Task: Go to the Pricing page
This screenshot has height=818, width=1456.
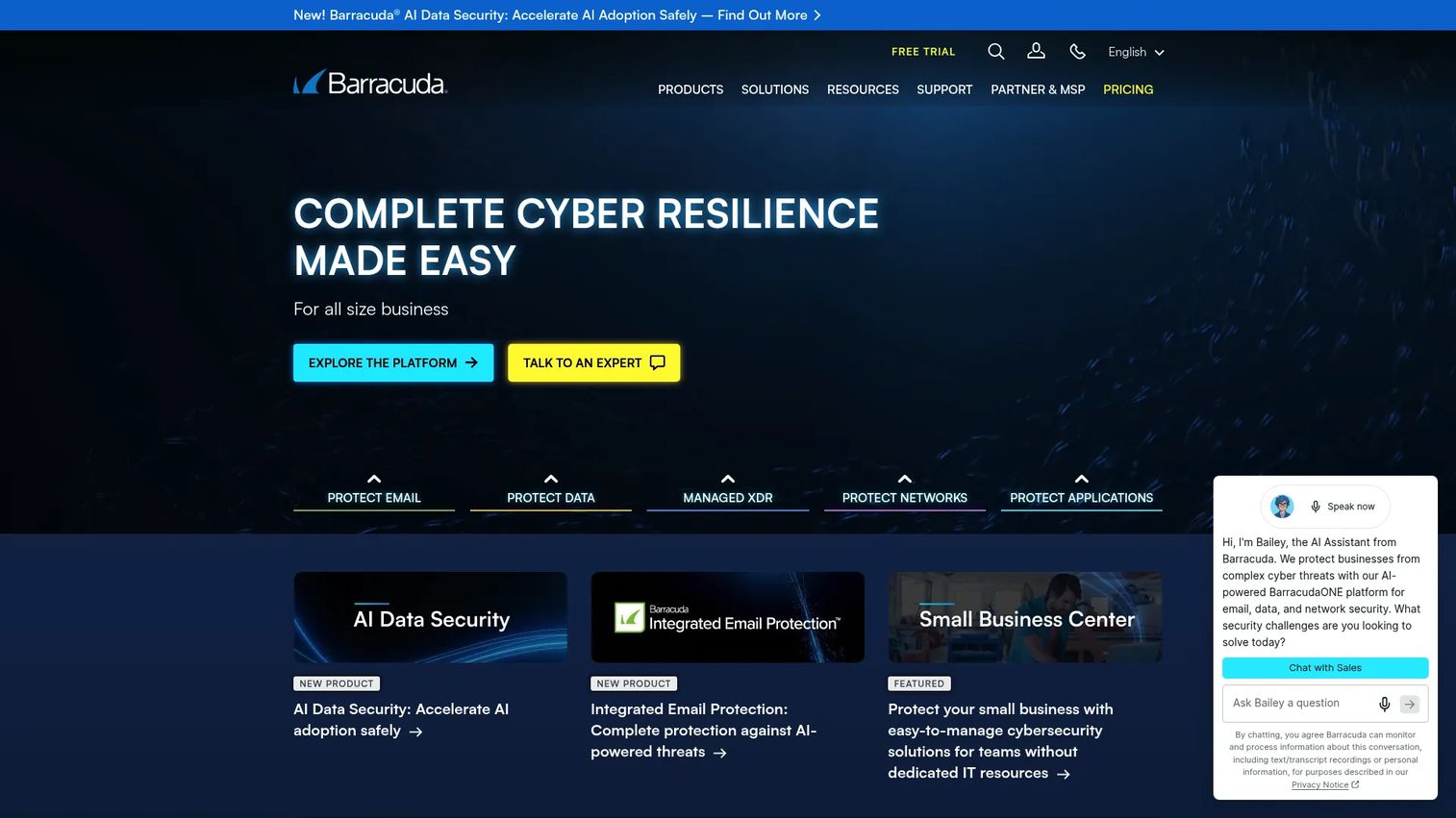Action: (1128, 89)
